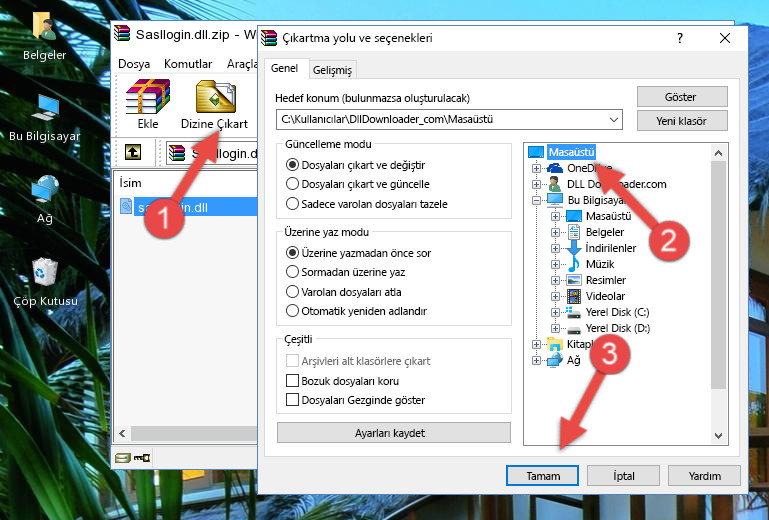Choose 'Sormadan üzerine yaz' radio button
This screenshot has height=520, width=769.
tap(293, 272)
